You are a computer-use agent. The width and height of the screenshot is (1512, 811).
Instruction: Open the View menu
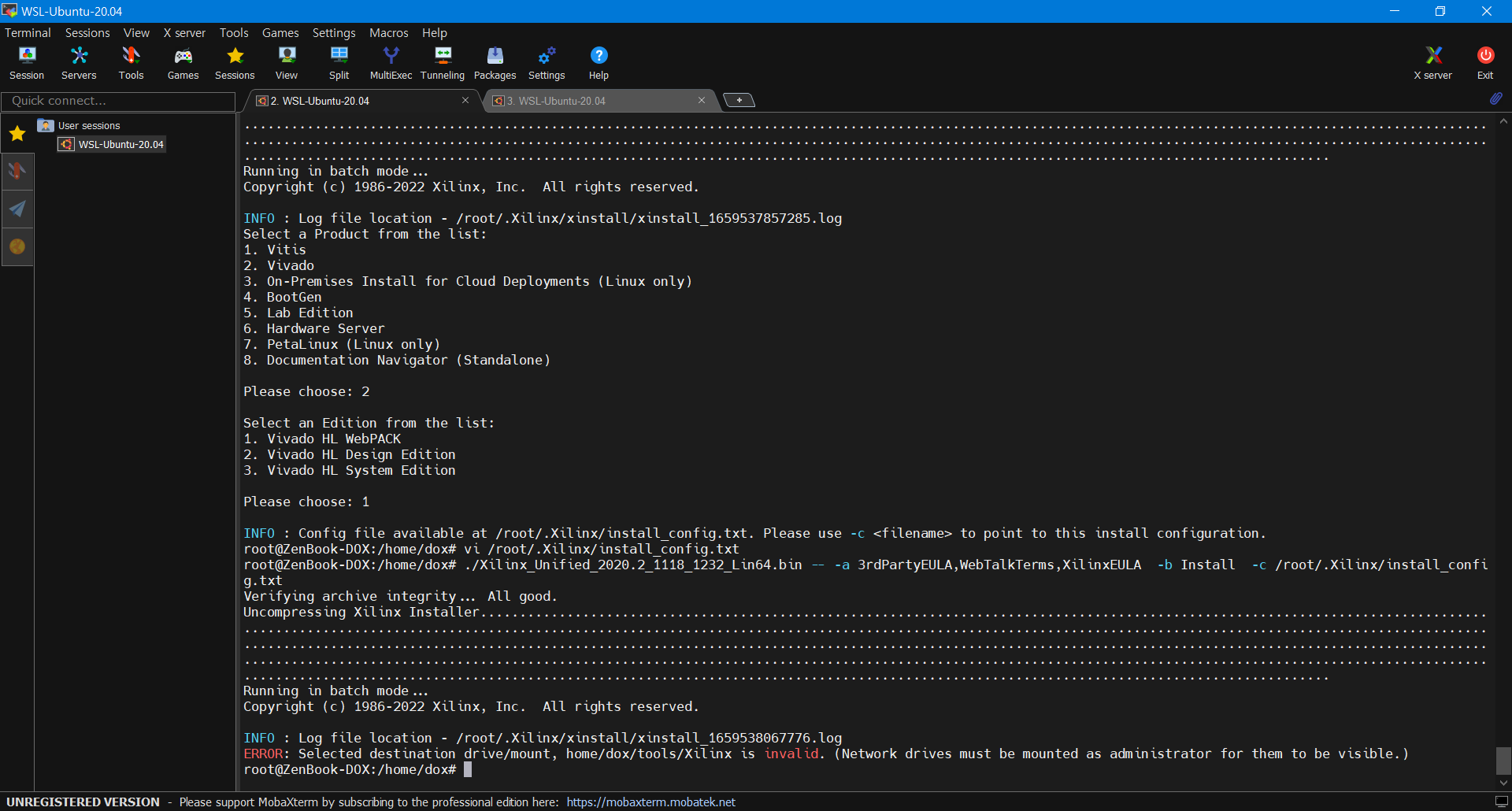tap(136, 33)
